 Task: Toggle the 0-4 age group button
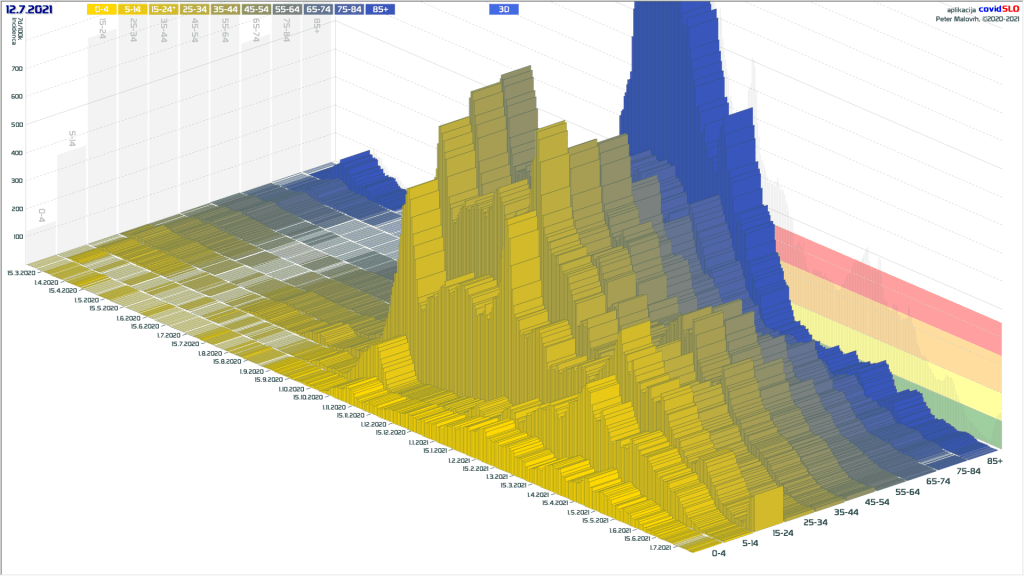[102, 9]
